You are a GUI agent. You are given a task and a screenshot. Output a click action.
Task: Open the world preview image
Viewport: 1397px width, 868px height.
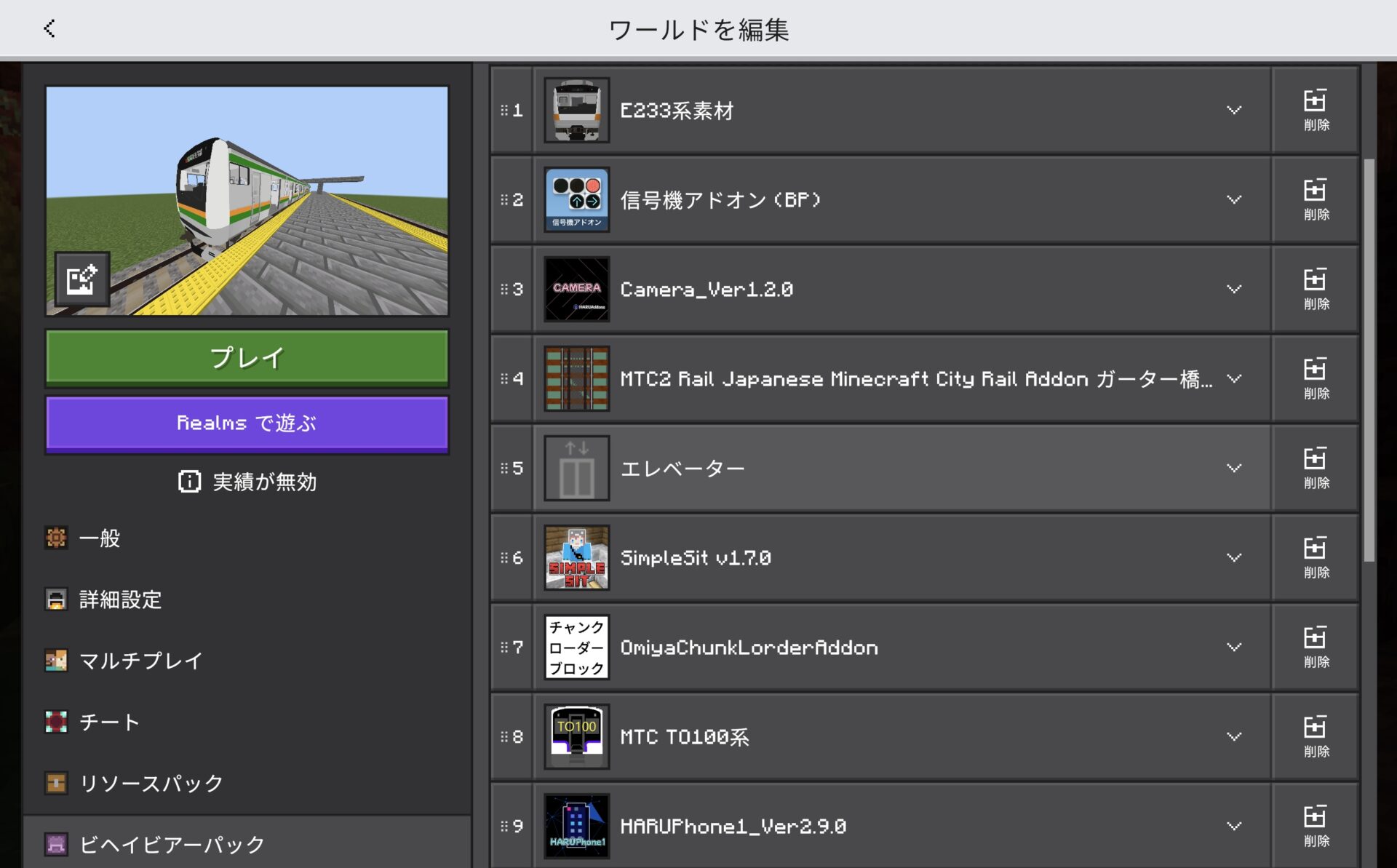(x=247, y=201)
